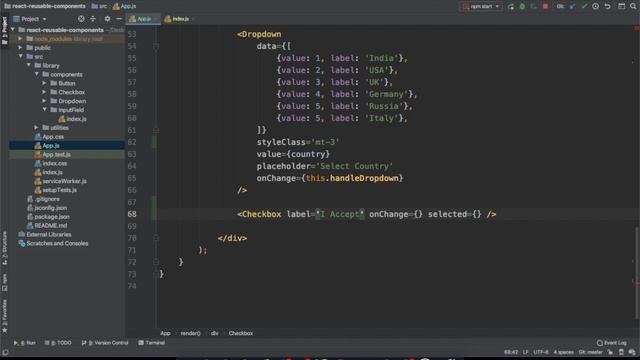Hide the Project panel with minus icon

(119, 19)
